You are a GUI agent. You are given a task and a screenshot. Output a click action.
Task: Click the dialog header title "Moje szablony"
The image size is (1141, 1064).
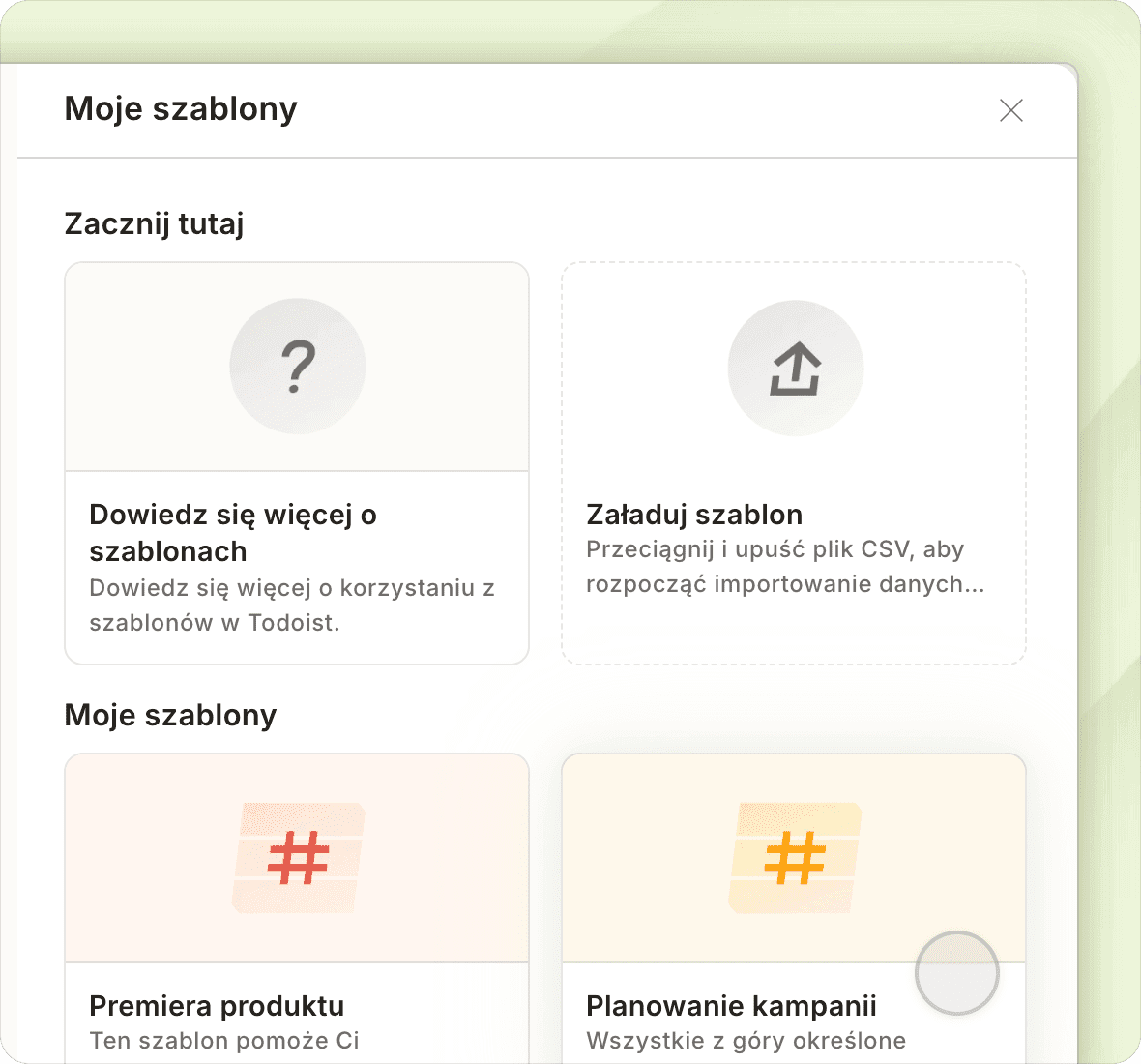tap(181, 109)
